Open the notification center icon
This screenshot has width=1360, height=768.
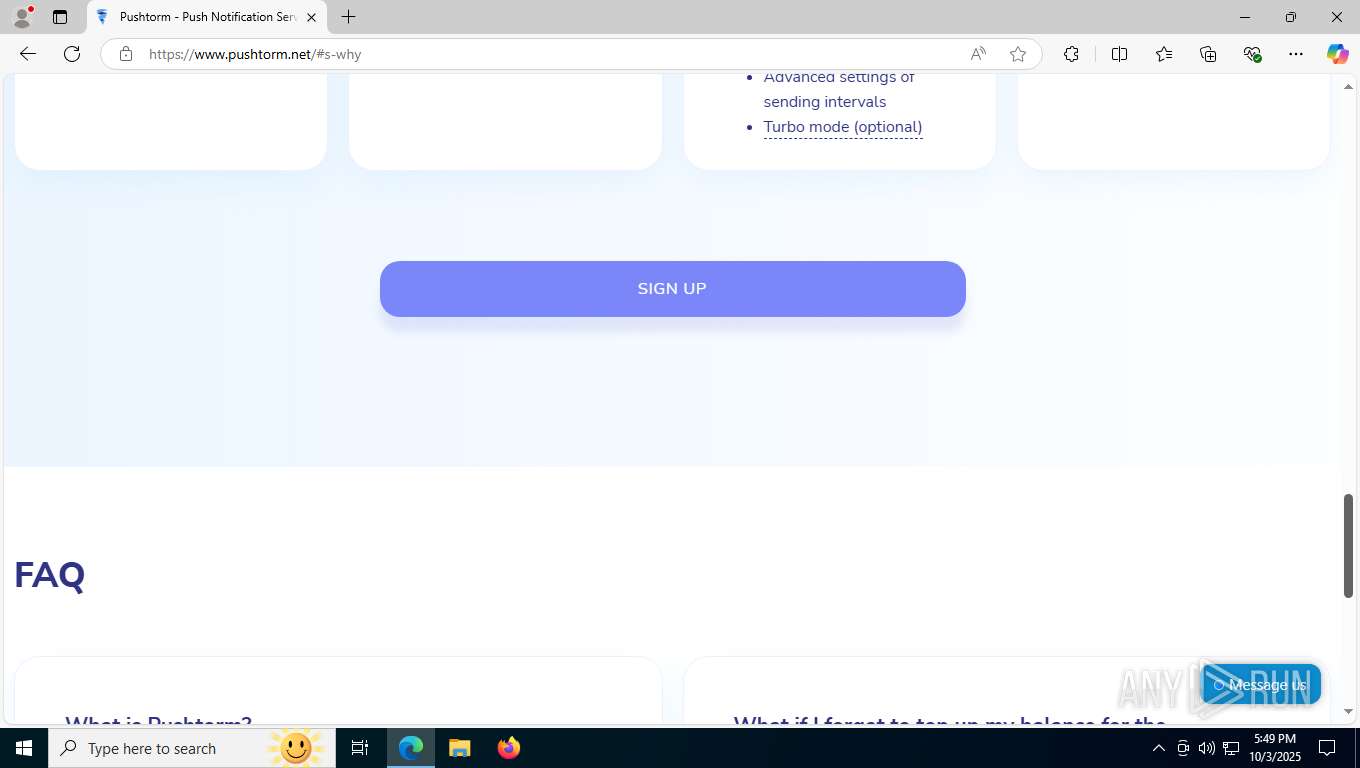point(1327,748)
